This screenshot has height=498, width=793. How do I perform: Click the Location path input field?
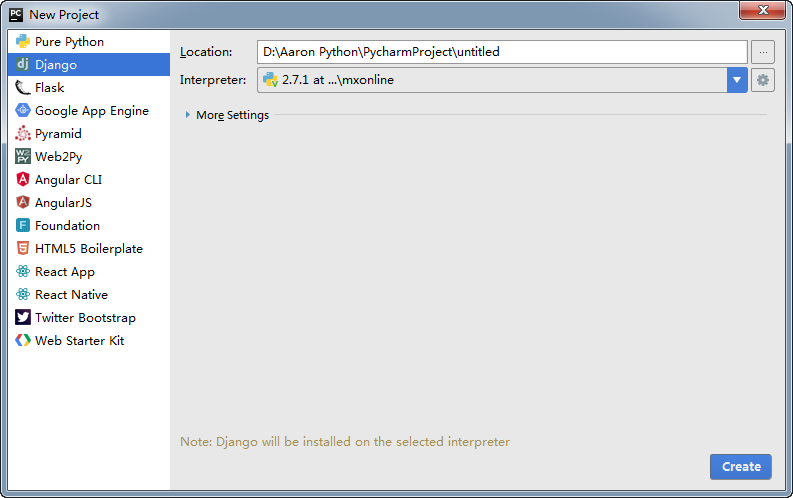pyautogui.click(x=502, y=52)
